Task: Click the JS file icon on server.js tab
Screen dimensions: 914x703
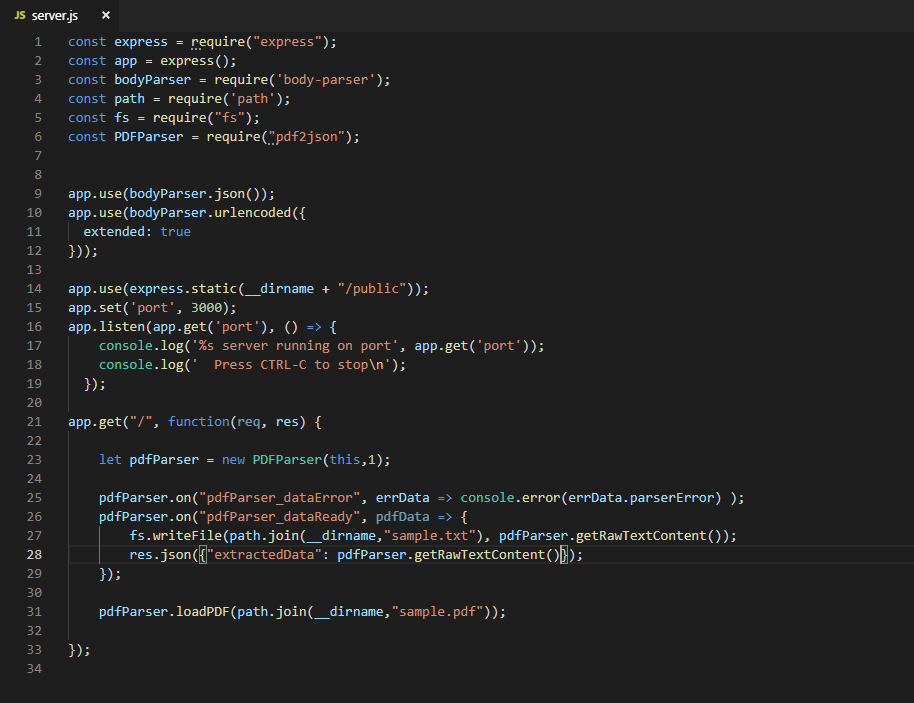Action: (x=20, y=15)
